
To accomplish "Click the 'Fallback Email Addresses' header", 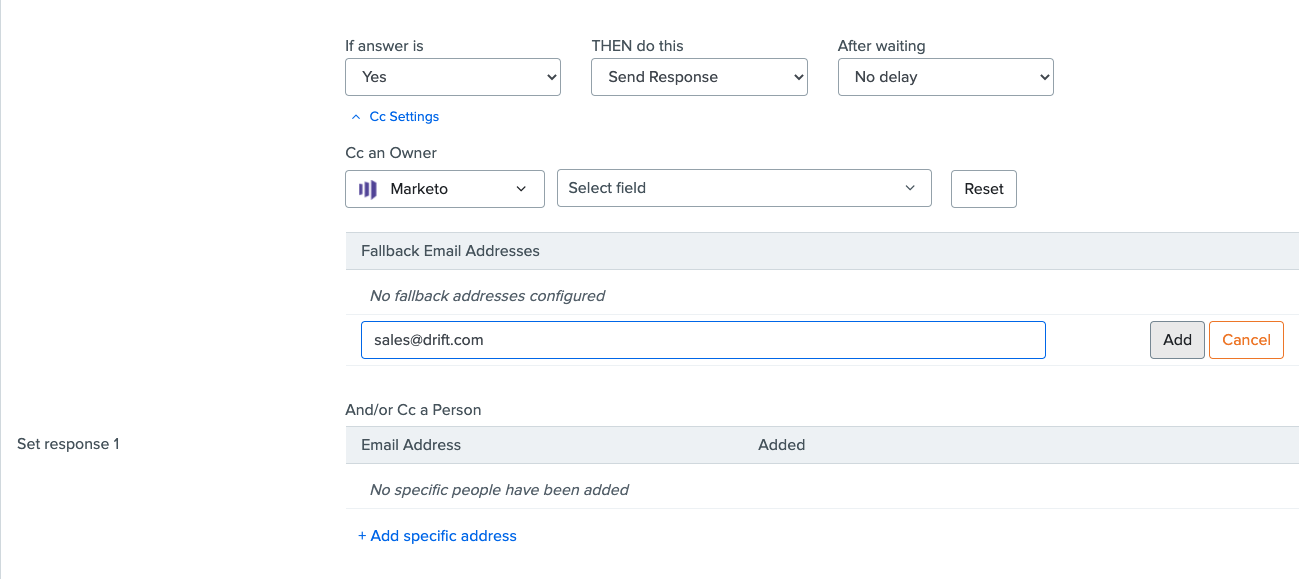I will click(450, 251).
